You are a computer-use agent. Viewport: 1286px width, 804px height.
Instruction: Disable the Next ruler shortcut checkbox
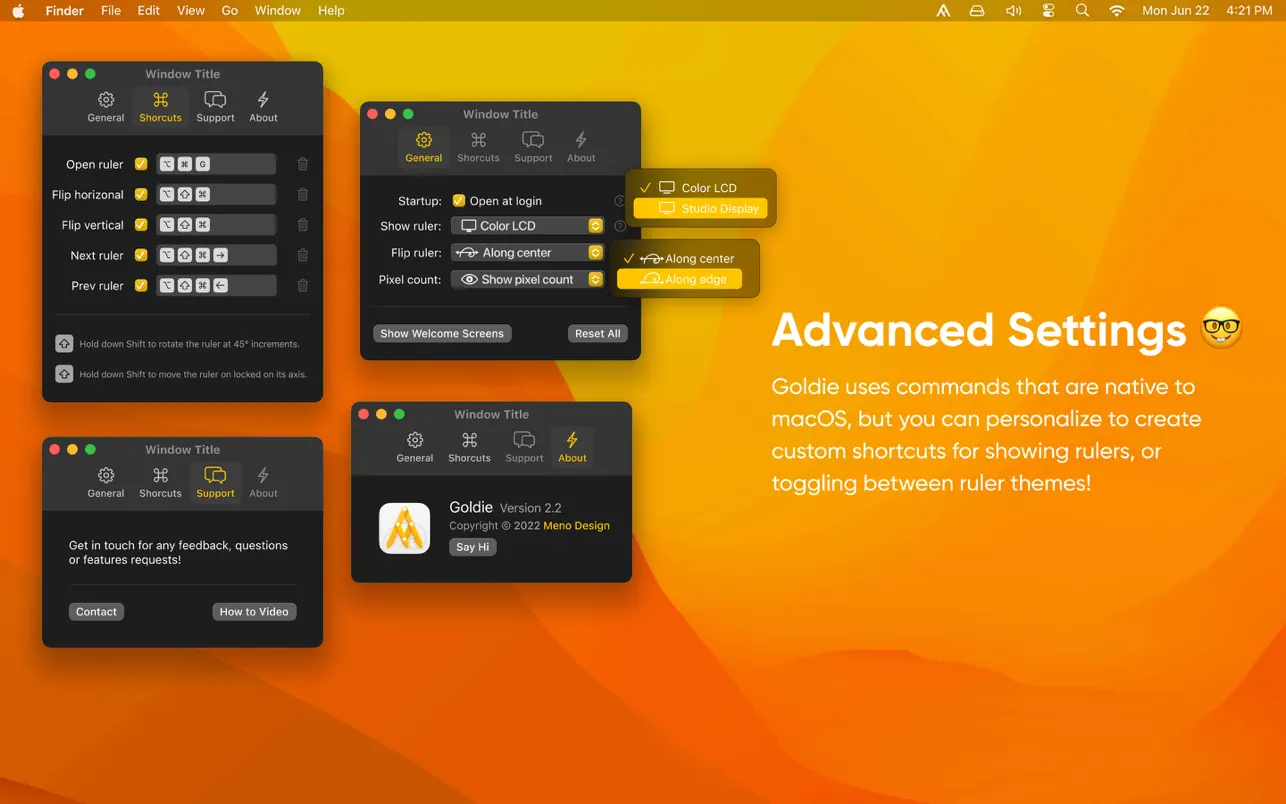(141, 255)
